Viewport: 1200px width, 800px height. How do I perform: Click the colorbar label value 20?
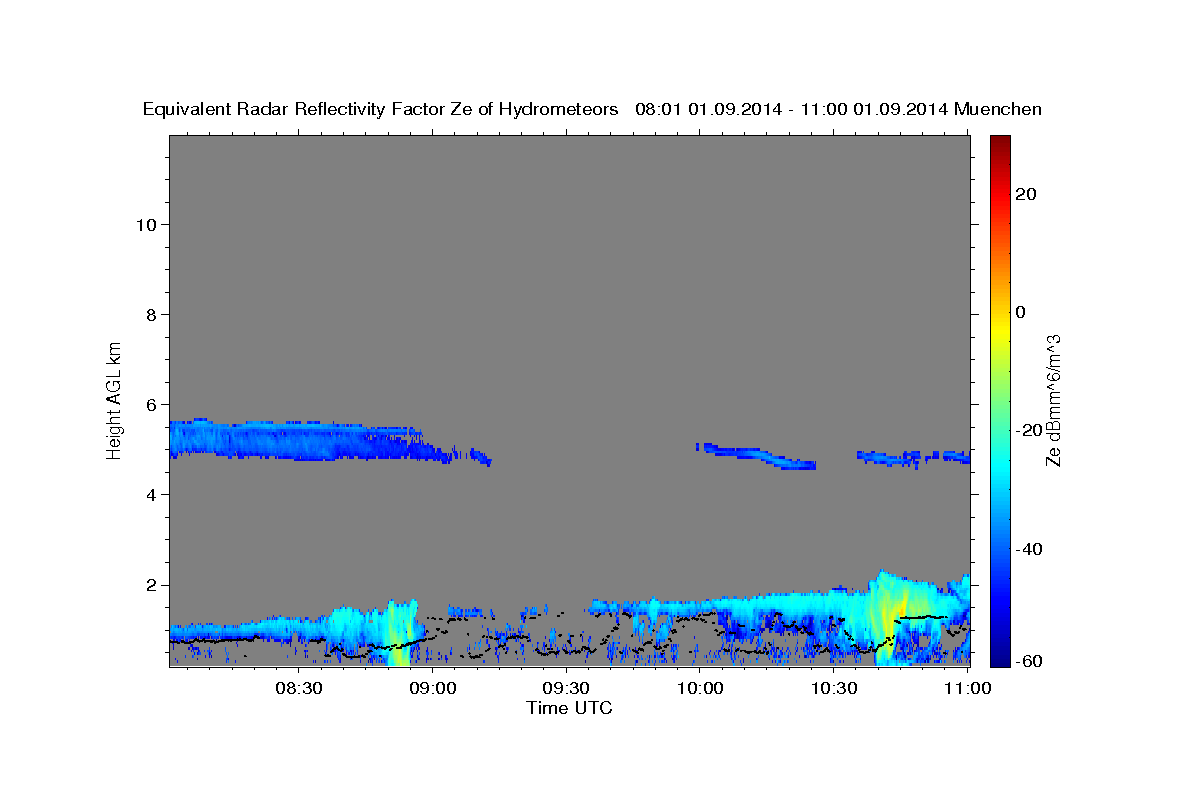(x=1024, y=194)
